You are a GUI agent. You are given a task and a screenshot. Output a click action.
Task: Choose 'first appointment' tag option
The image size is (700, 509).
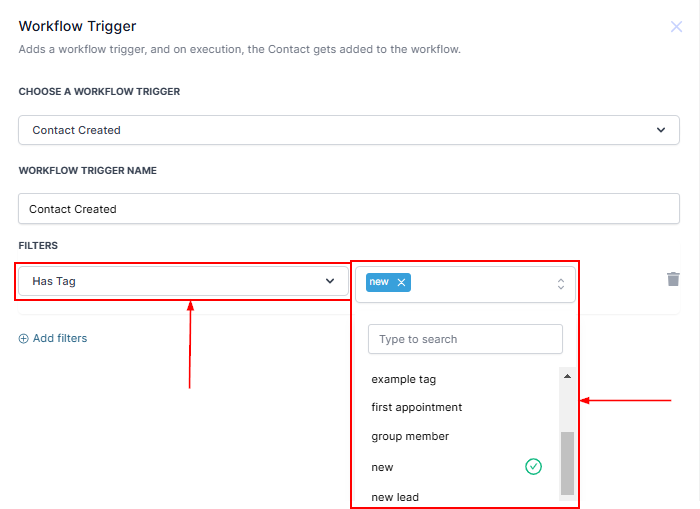[x=416, y=407]
